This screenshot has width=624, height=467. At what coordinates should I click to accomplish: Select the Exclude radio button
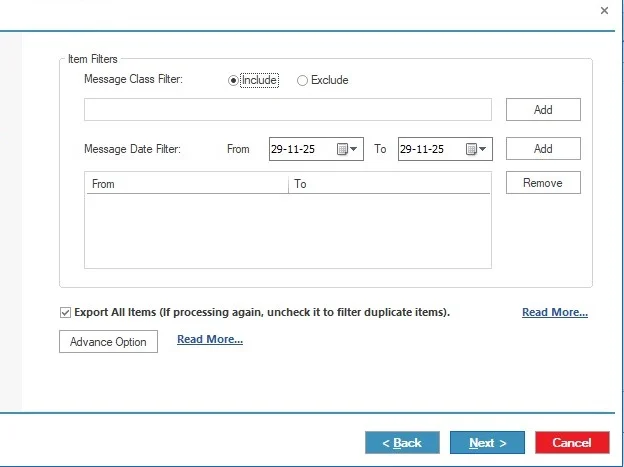coord(302,80)
